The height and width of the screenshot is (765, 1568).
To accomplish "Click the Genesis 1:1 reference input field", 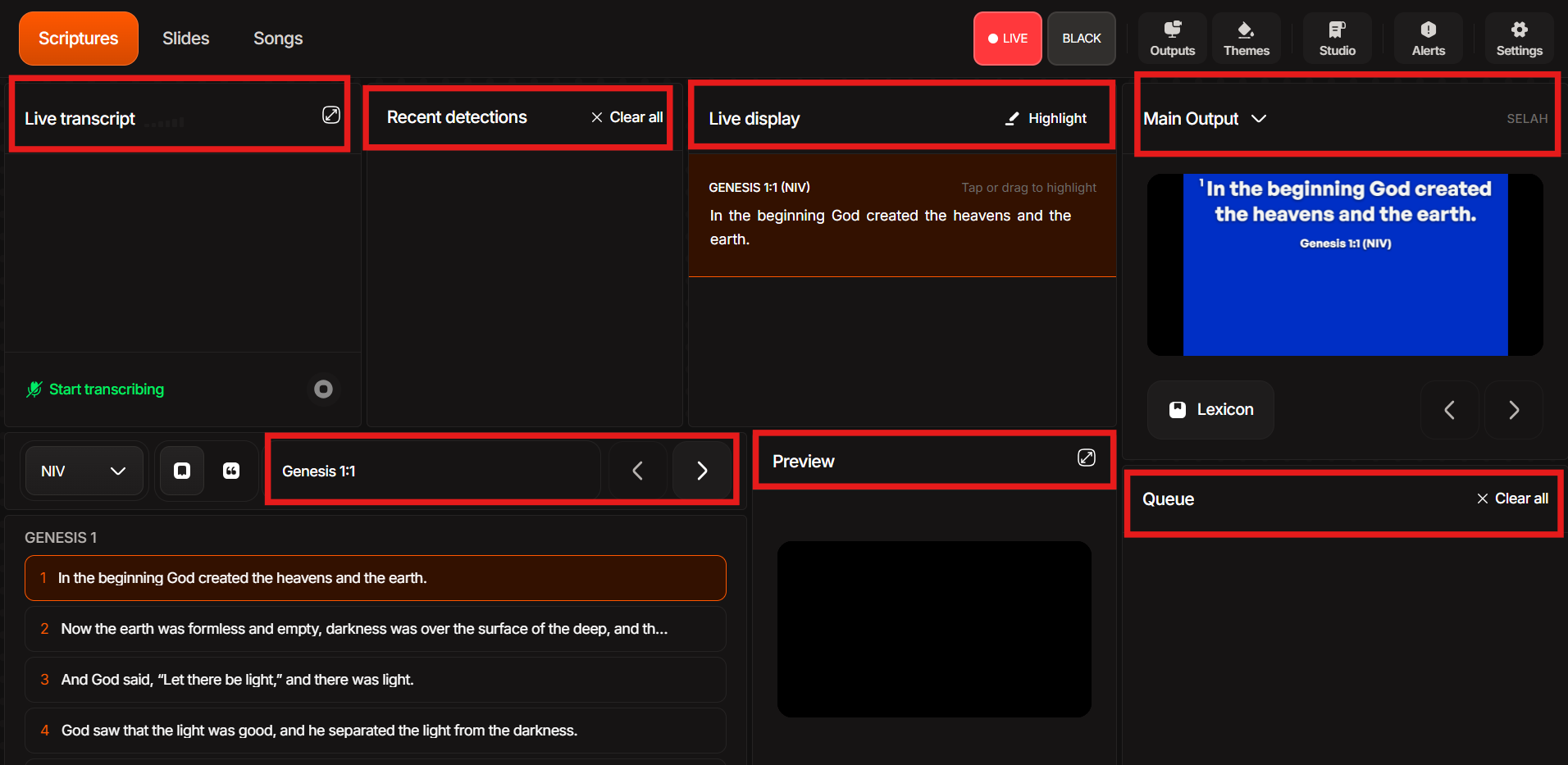I will point(436,471).
